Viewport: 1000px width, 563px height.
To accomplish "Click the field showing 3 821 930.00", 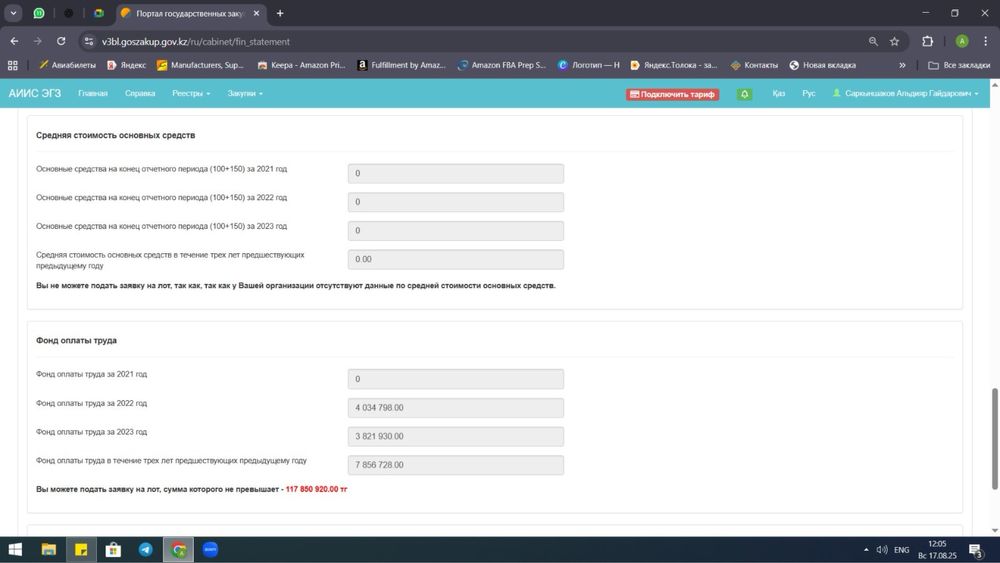I will pos(455,436).
